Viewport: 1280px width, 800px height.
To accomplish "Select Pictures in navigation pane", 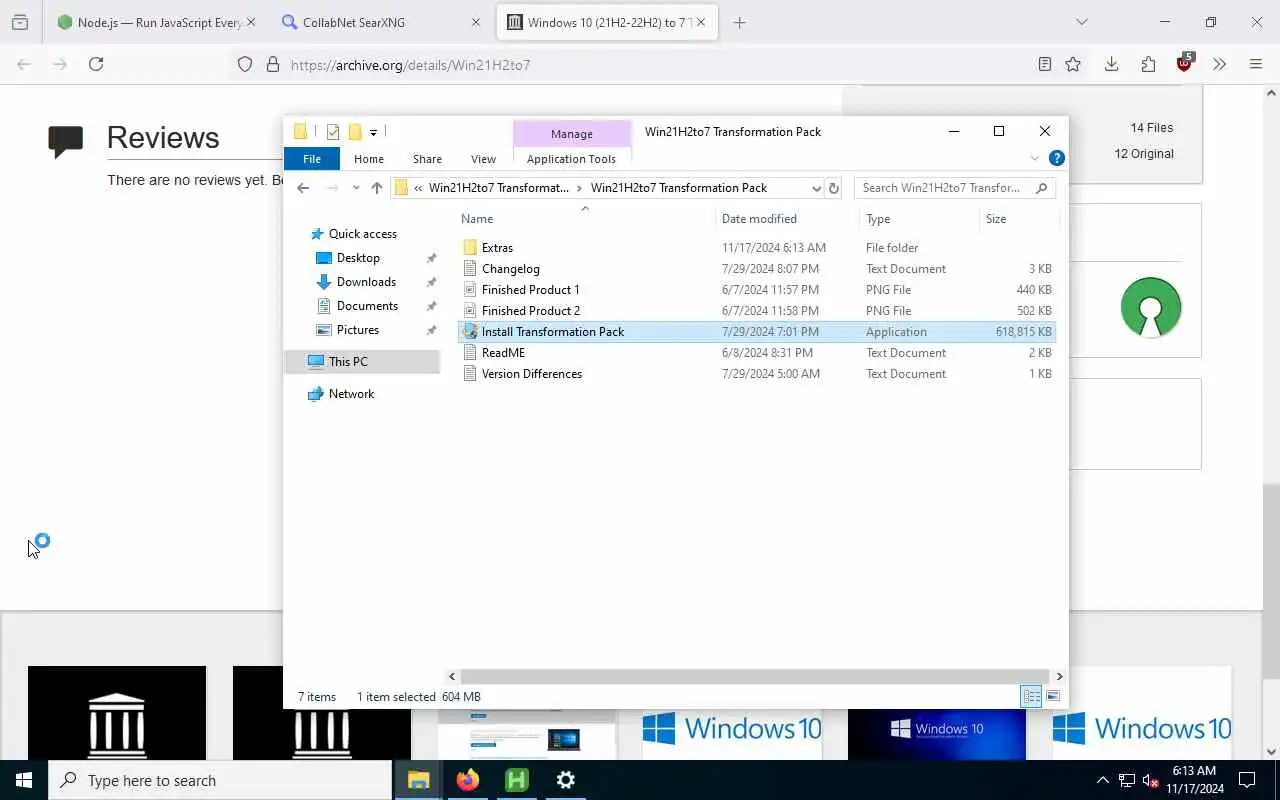I will pyautogui.click(x=358, y=330).
